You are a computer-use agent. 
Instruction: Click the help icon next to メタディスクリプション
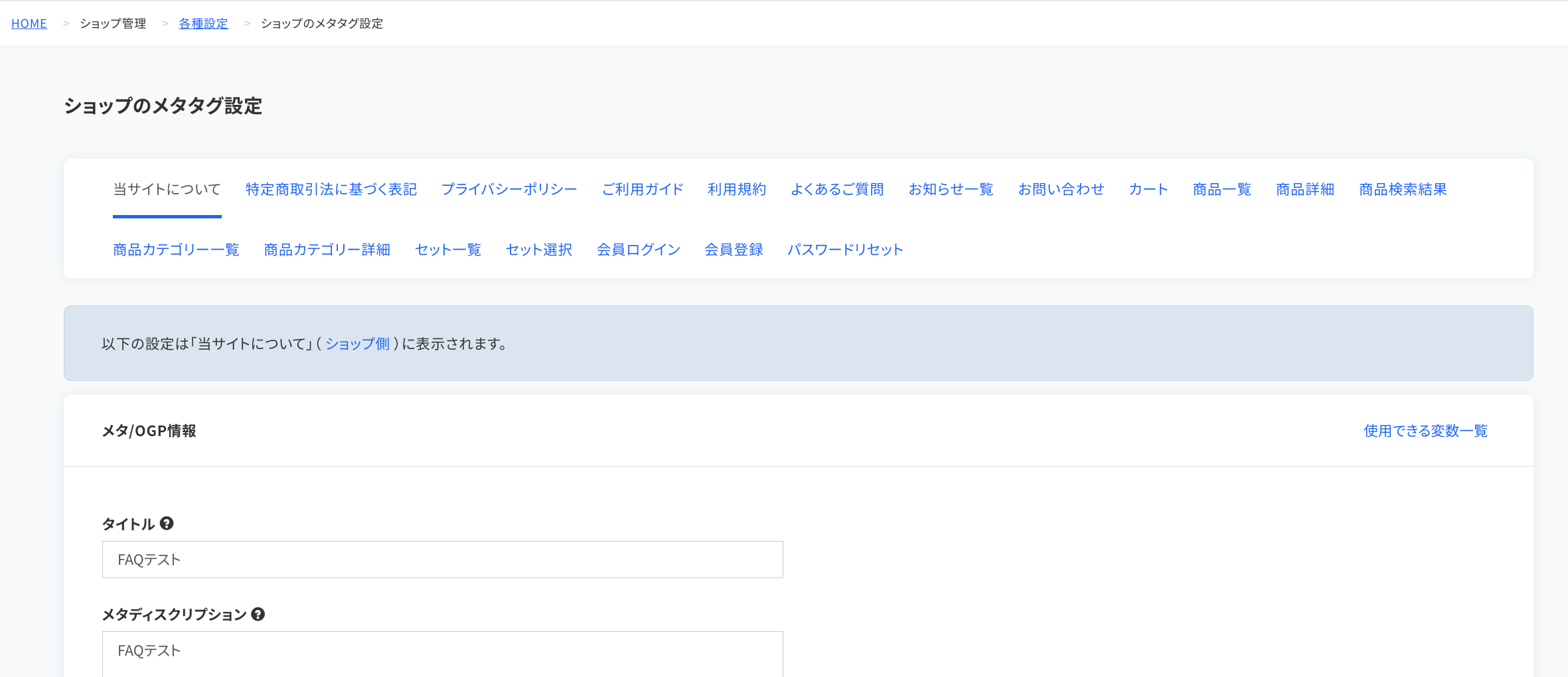[258, 615]
